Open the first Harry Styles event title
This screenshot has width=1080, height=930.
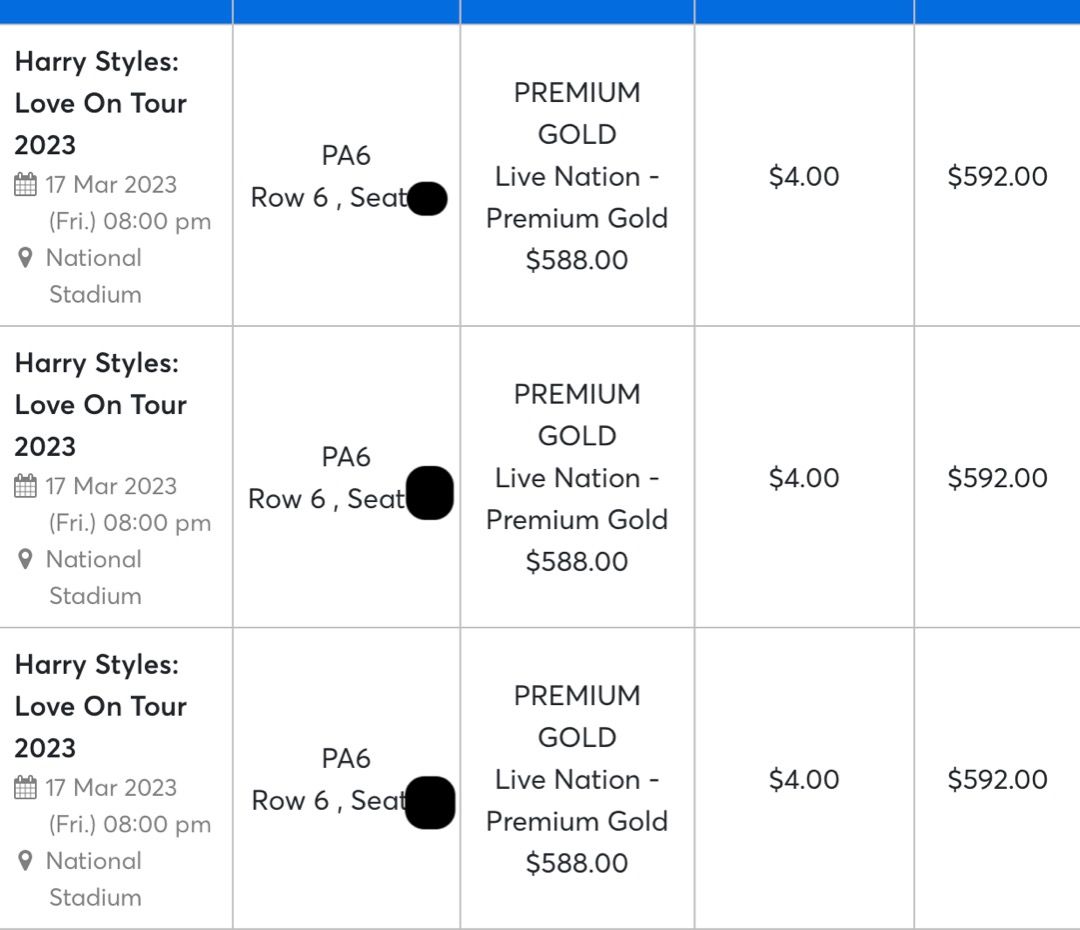101,103
